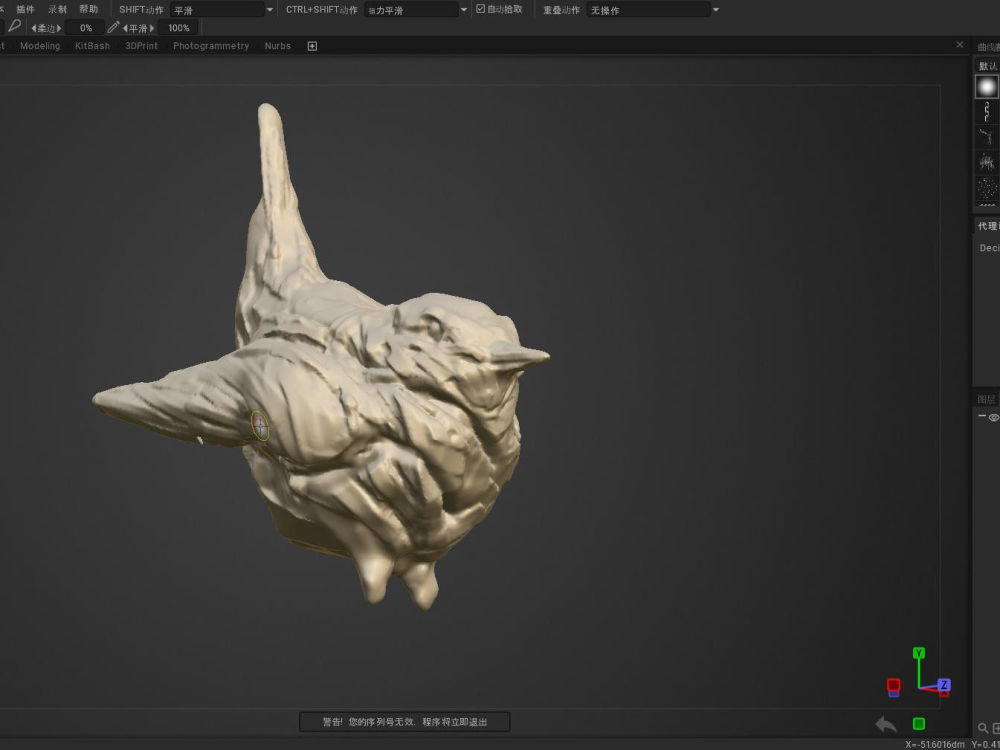Click the red square view cube beside gizmo
1000x750 pixels.
[893, 685]
